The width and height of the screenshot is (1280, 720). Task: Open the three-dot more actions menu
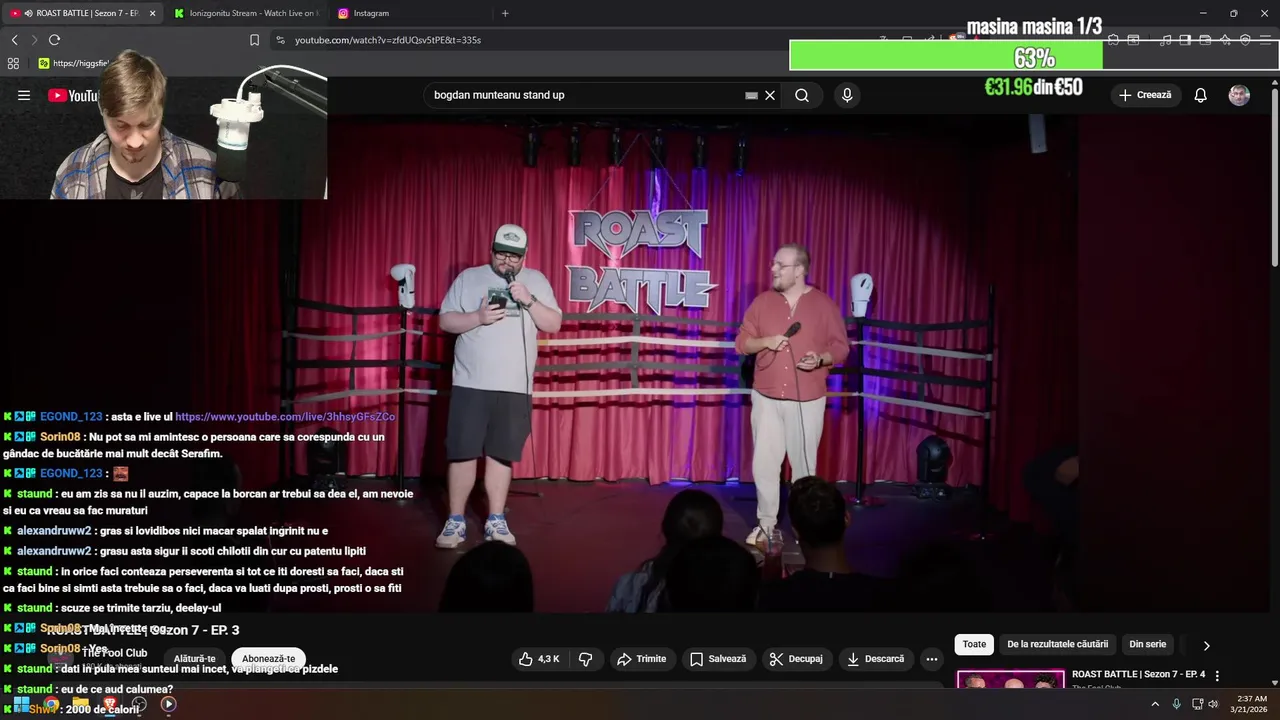click(932, 659)
